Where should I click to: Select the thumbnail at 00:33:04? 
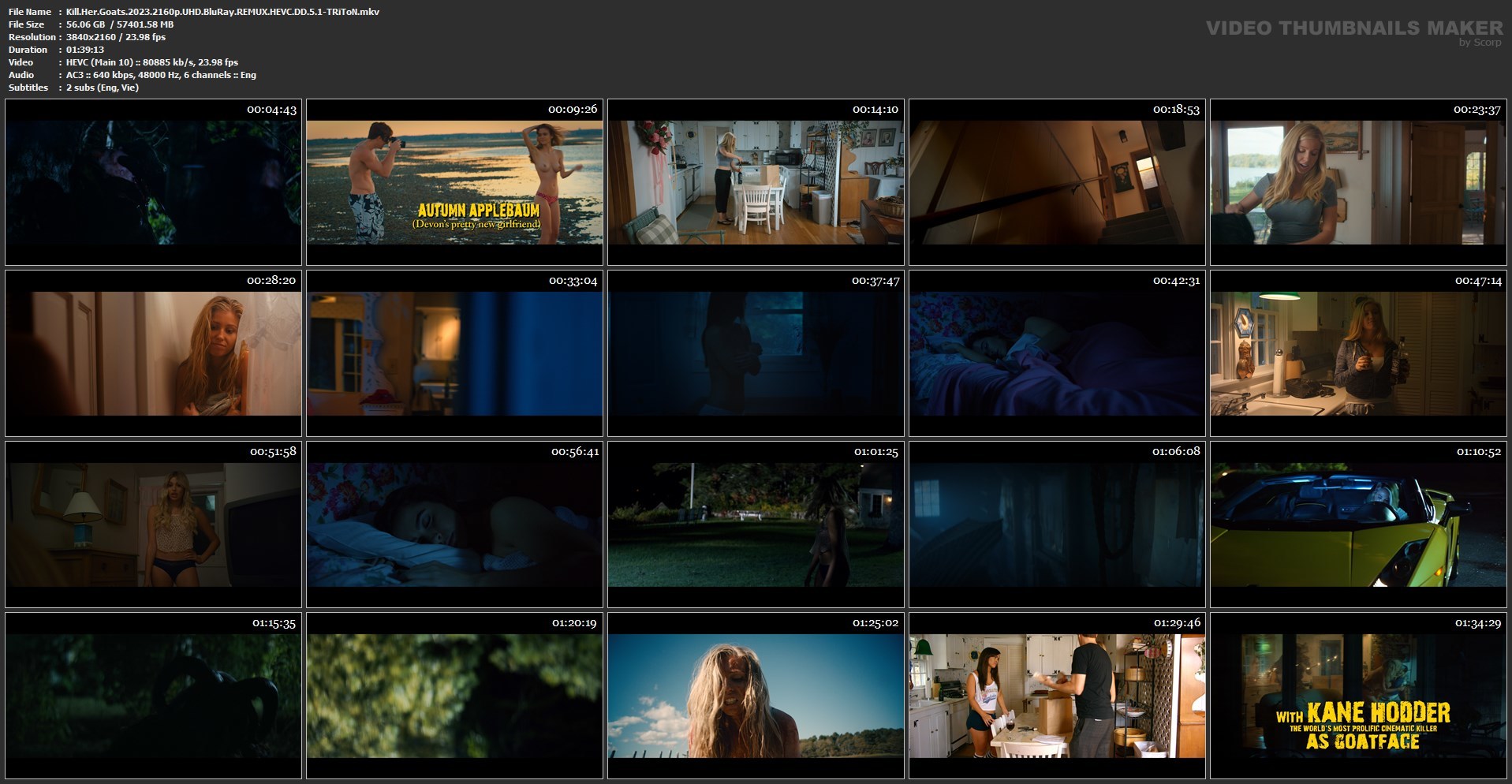(454, 353)
